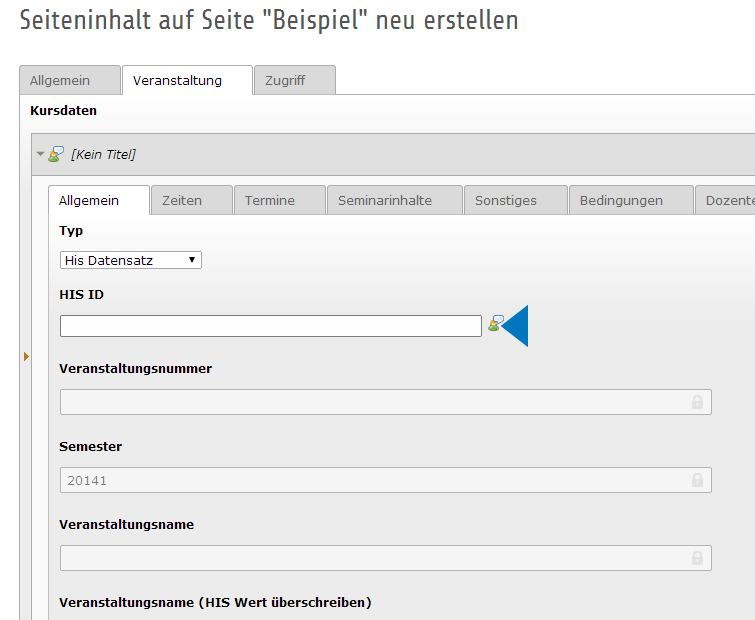Click the lock icon in Veranstaltungsnummer field
Image resolution: width=755 pixels, height=620 pixels.
click(x=697, y=402)
